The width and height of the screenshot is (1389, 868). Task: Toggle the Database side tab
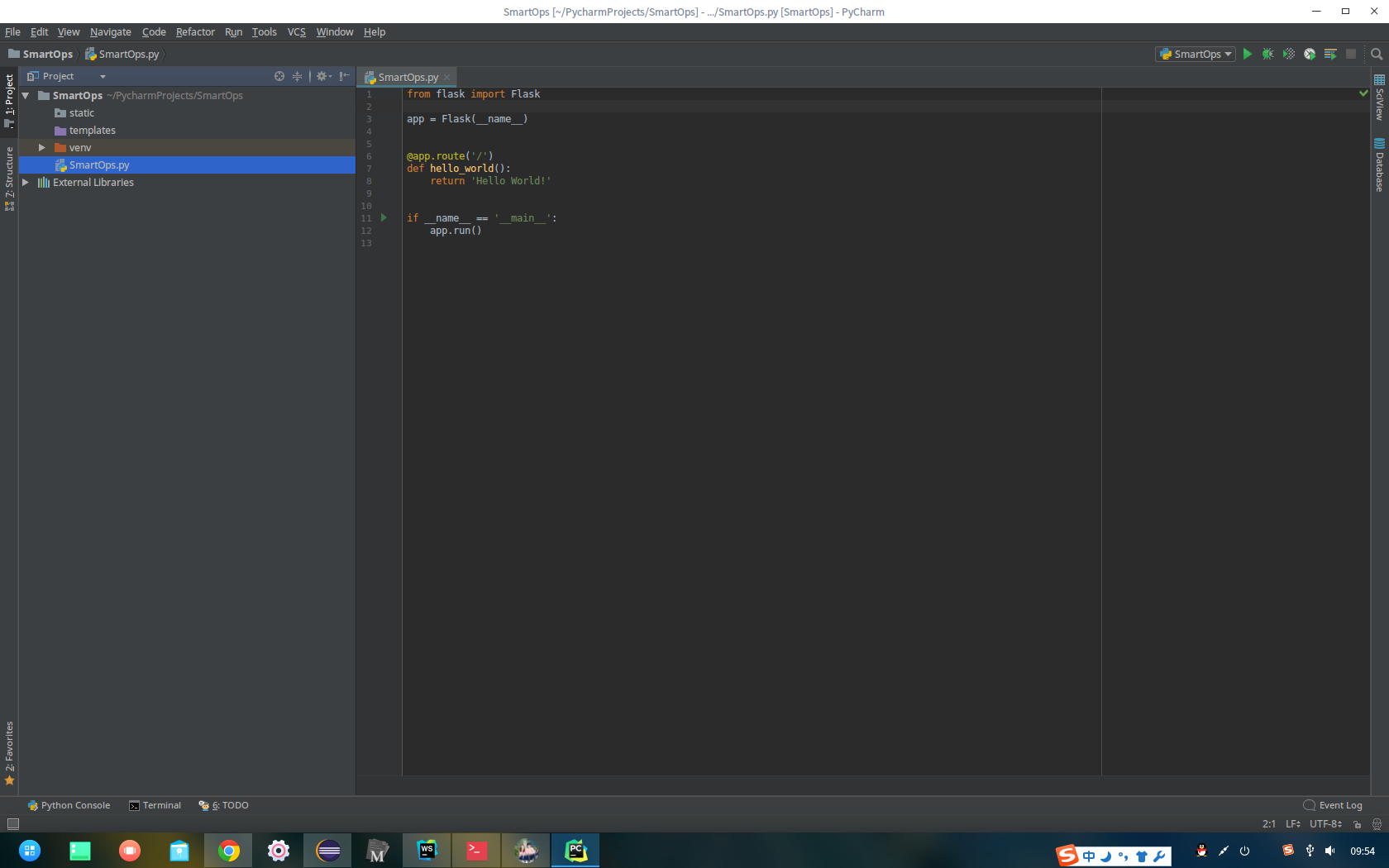(1379, 165)
